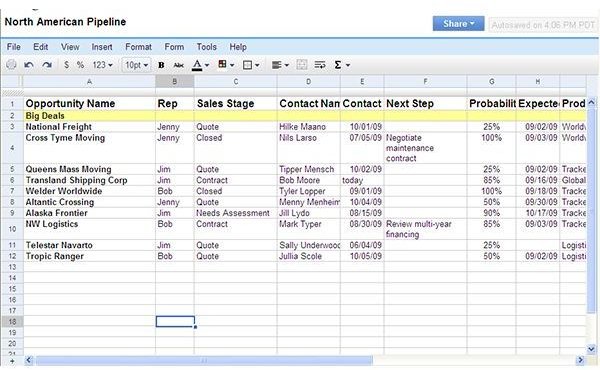Open the View menu
The height and width of the screenshot is (370, 600).
point(70,47)
